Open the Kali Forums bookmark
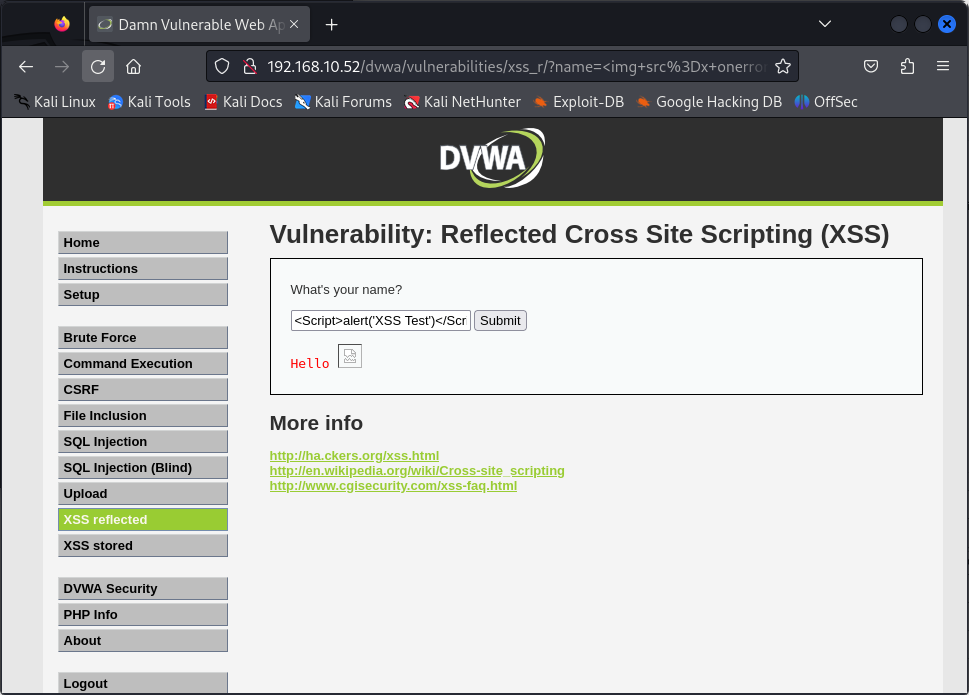969x695 pixels. [344, 102]
